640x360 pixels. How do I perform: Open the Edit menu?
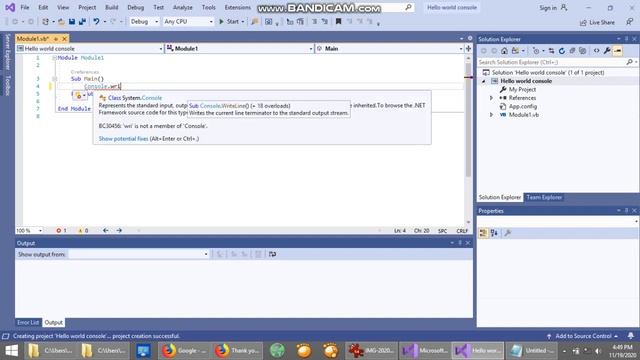43,7
